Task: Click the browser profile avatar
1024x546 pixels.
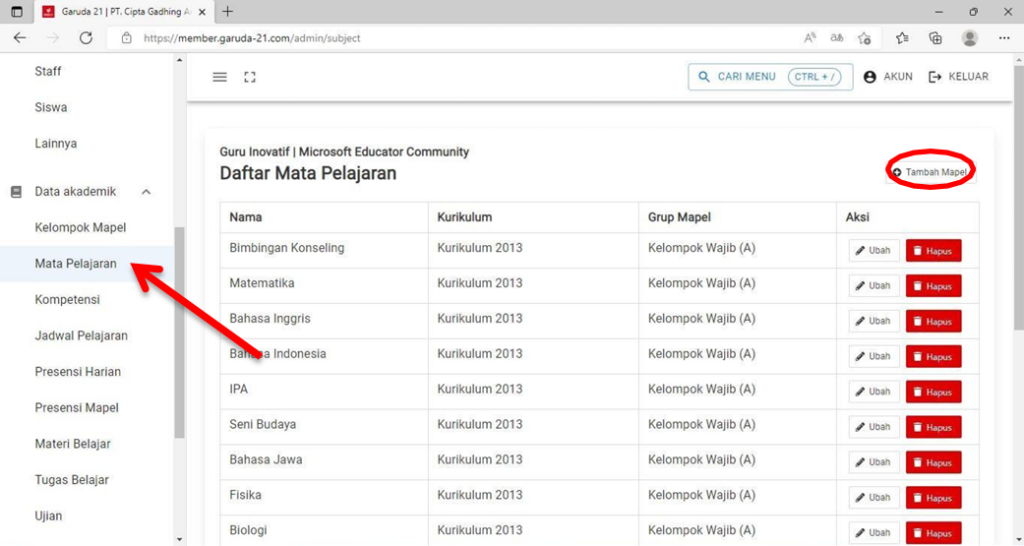Action: [x=970, y=38]
